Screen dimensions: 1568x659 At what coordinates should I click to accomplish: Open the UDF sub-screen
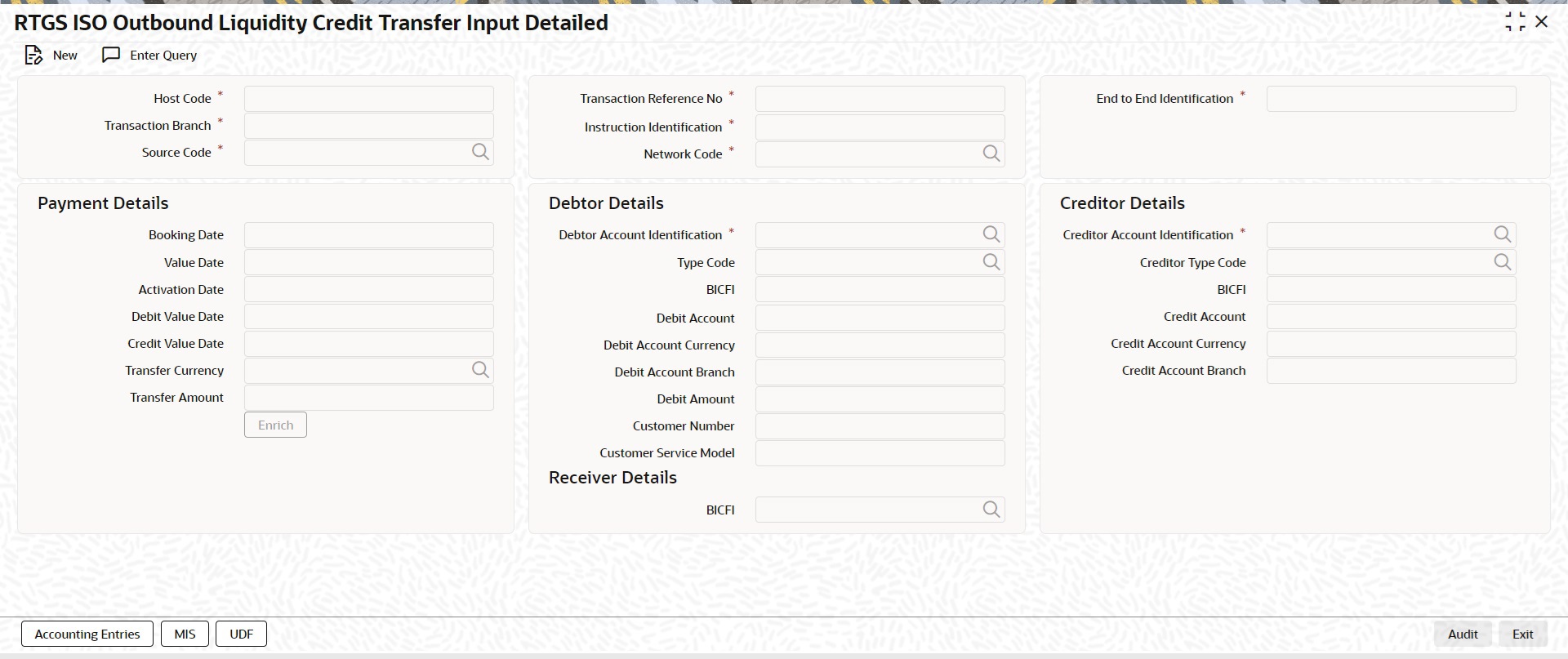(x=242, y=634)
